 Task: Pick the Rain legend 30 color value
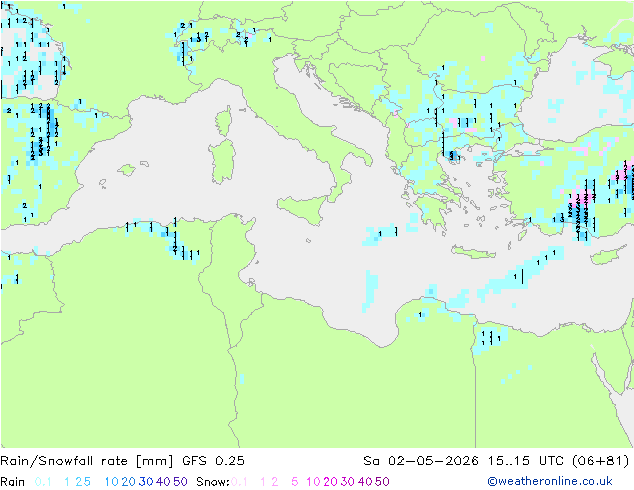click(x=146, y=482)
